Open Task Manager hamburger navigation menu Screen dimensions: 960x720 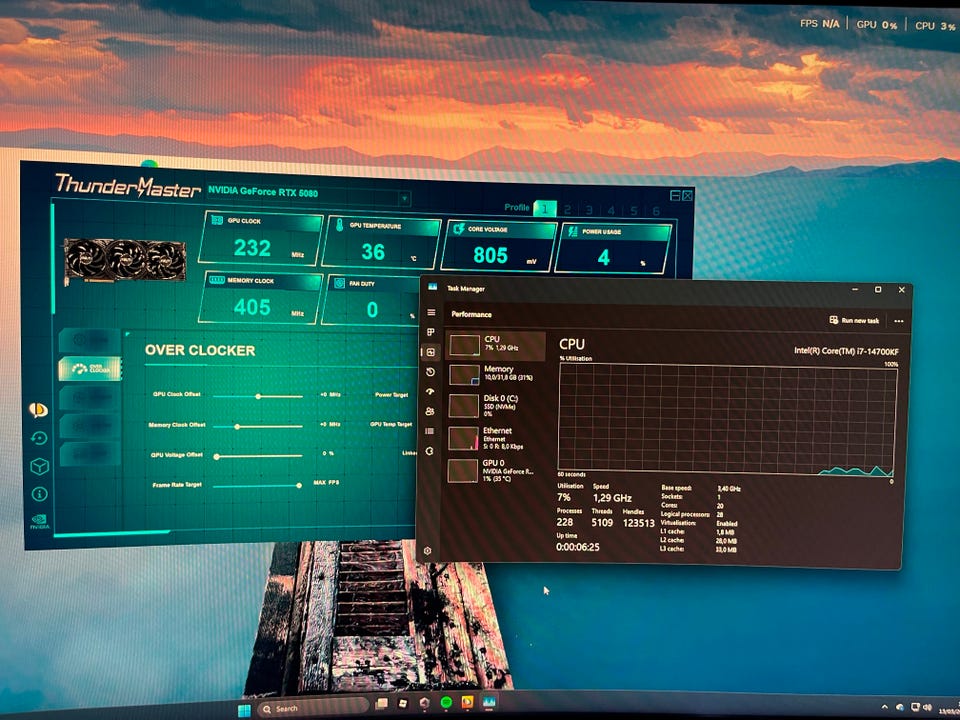pos(431,312)
